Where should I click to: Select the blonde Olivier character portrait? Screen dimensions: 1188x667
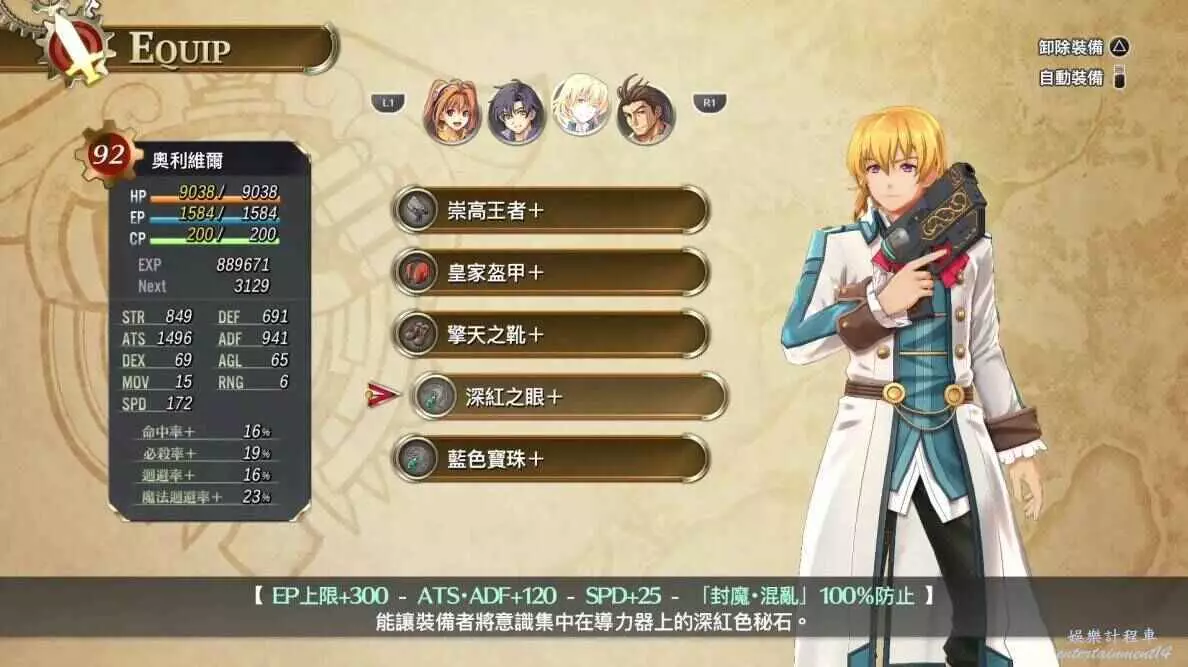click(x=580, y=106)
